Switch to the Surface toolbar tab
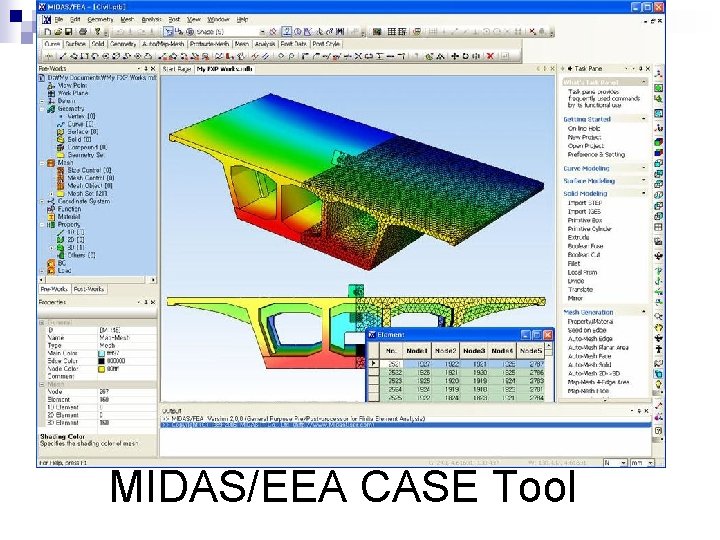 point(76,44)
